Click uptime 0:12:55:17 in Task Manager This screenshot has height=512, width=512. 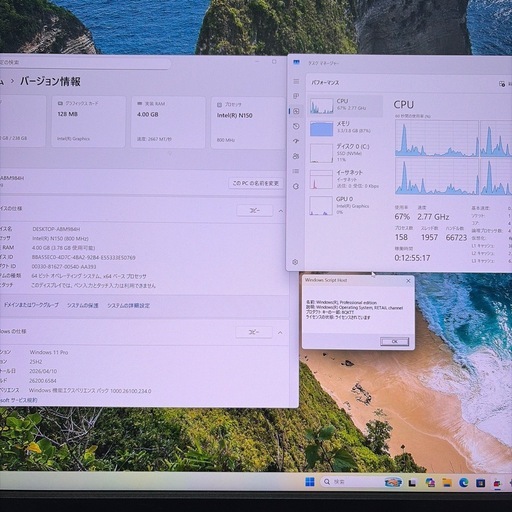412,258
